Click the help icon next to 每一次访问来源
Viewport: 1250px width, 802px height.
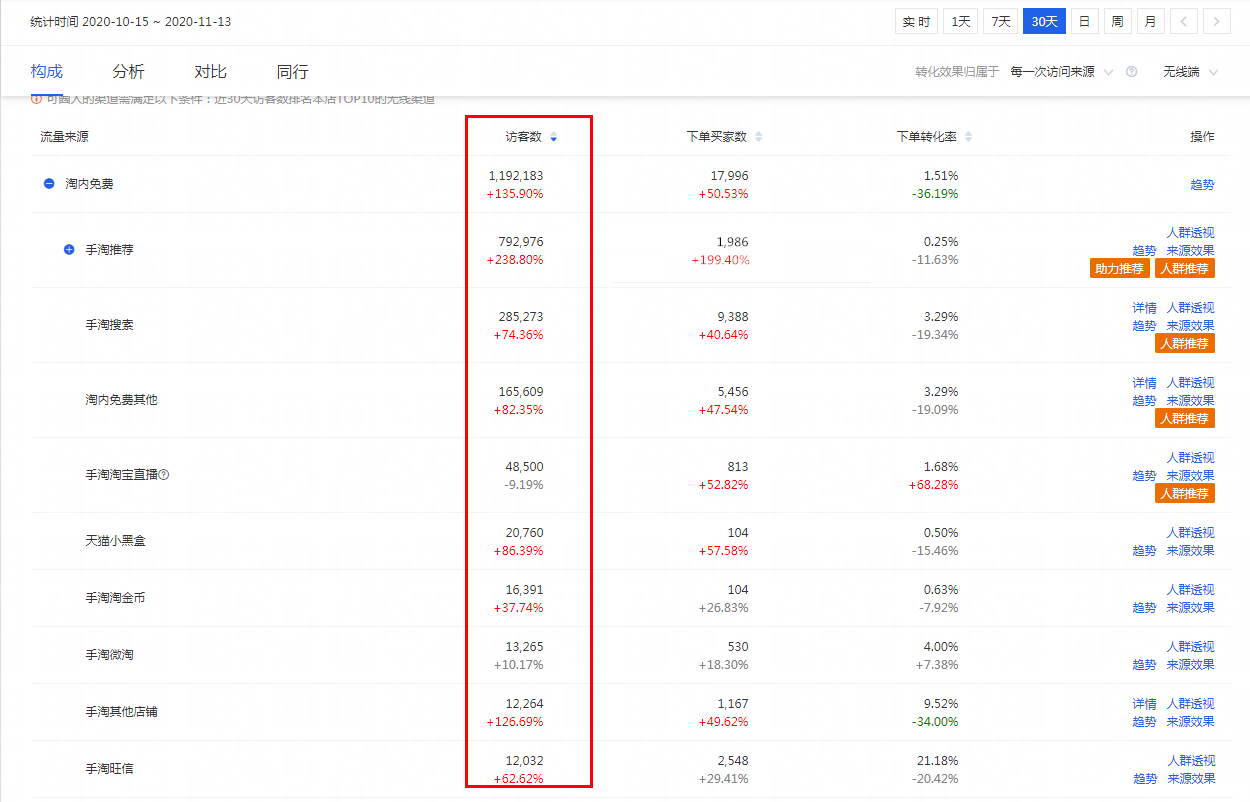1132,72
